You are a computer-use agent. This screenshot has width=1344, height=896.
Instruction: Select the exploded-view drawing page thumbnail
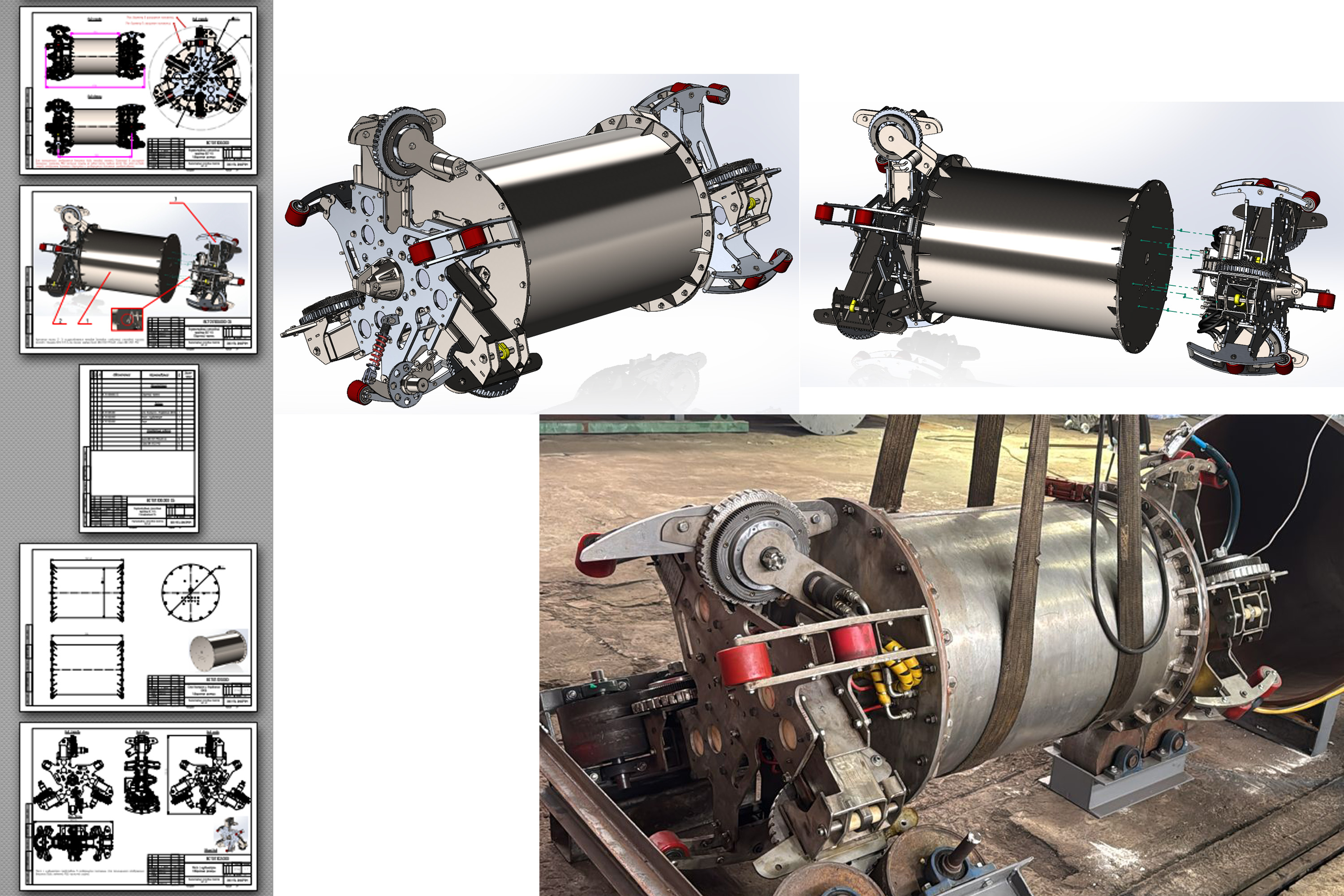point(138,269)
